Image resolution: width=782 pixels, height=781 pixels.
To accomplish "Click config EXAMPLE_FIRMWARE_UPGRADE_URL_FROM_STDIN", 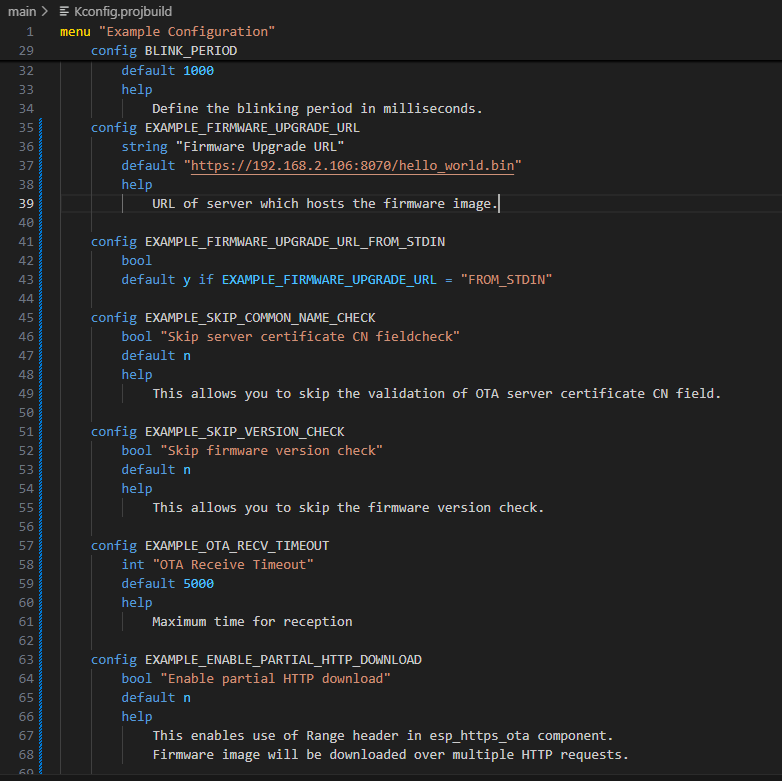I will pyautogui.click(x=268, y=242).
